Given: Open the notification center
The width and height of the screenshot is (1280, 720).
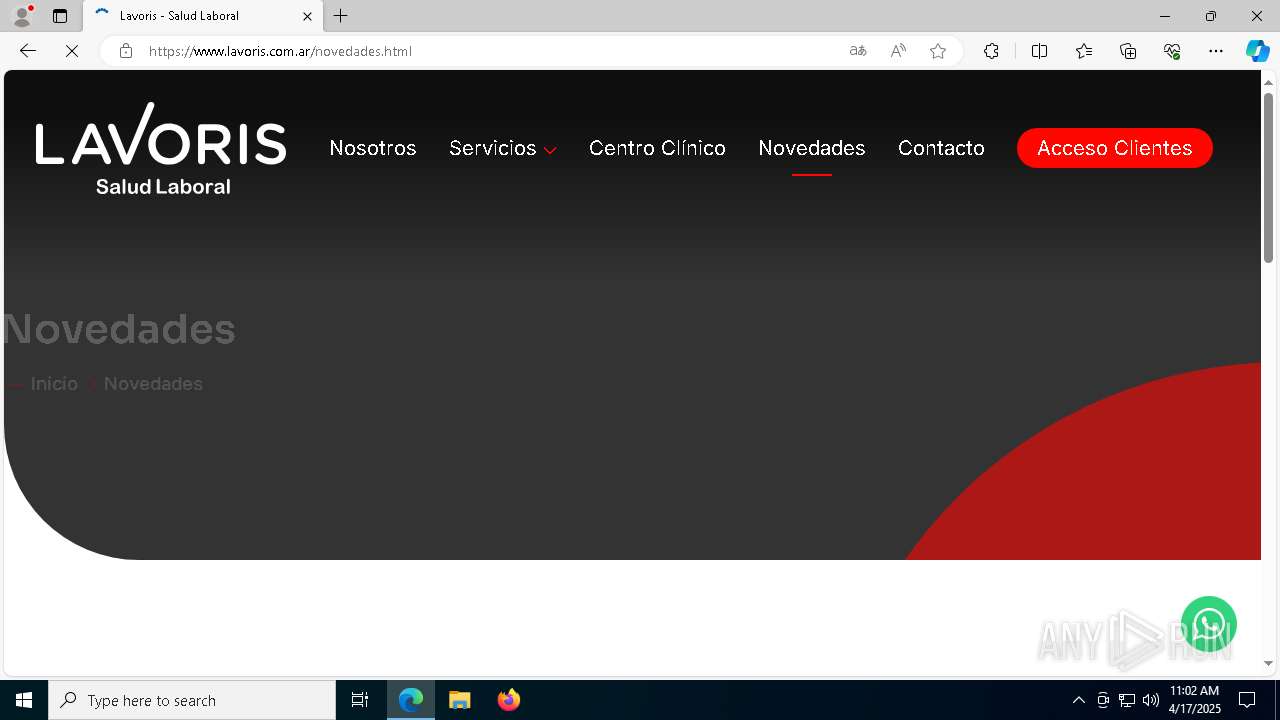Looking at the screenshot, I should click(x=1247, y=700).
